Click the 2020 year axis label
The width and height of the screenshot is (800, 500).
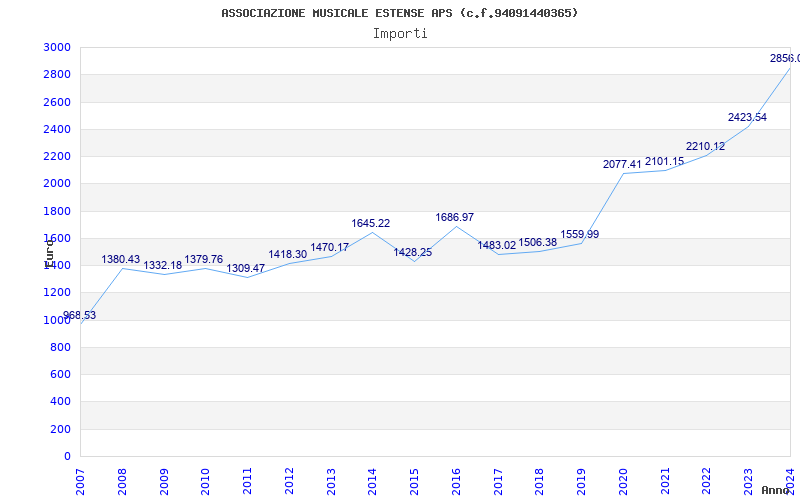tap(623, 482)
